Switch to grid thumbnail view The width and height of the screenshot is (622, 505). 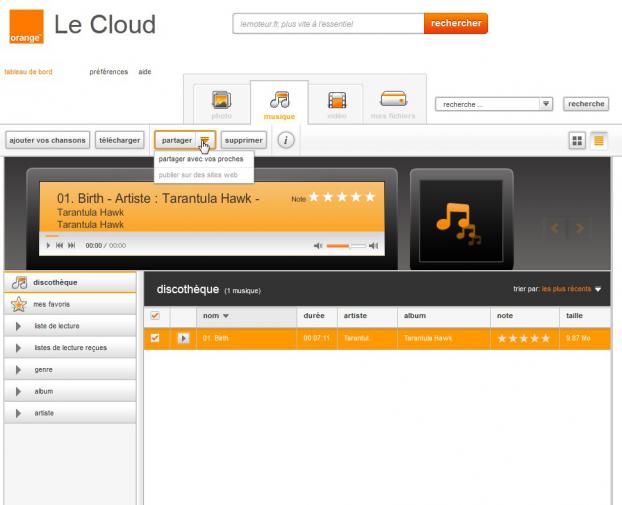pos(577,141)
